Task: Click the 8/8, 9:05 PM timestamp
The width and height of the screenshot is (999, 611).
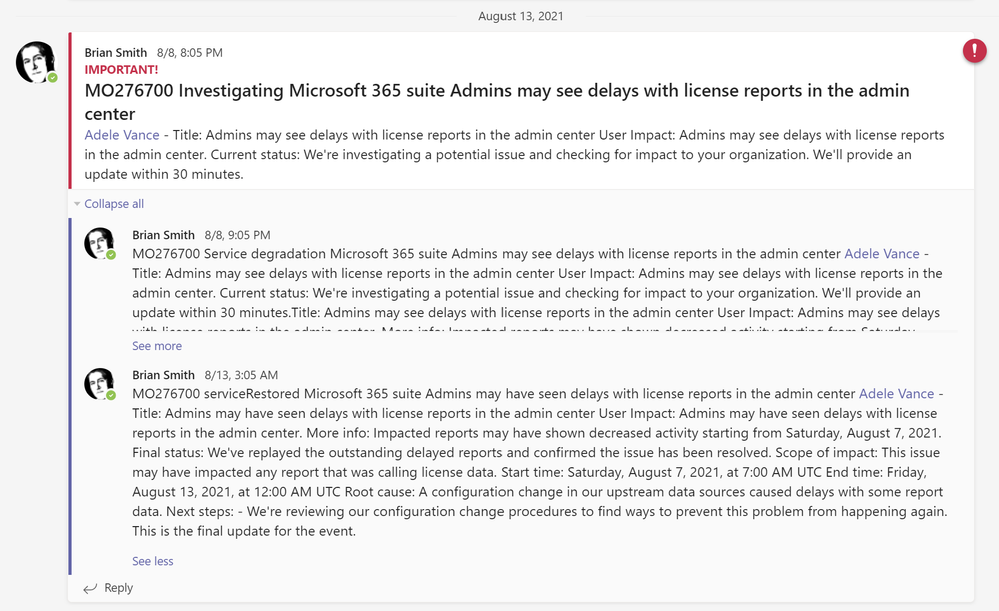Action: click(x=237, y=235)
